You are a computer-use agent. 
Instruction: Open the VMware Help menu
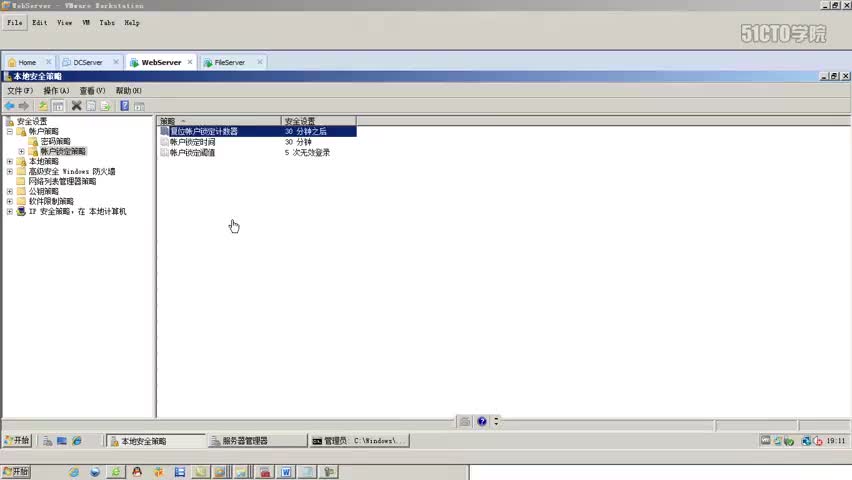click(132, 23)
